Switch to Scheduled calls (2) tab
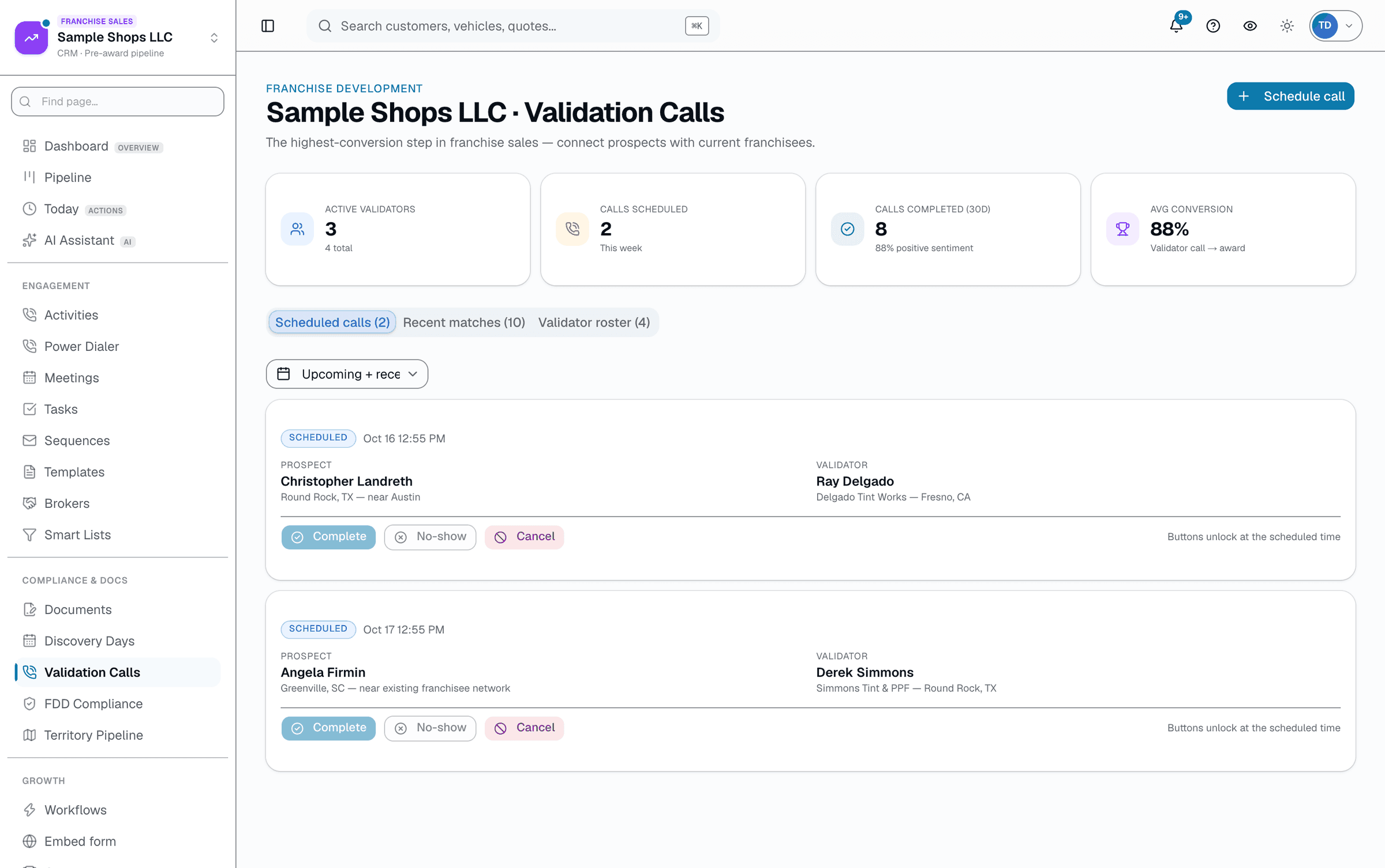This screenshot has width=1385, height=868. (332, 323)
